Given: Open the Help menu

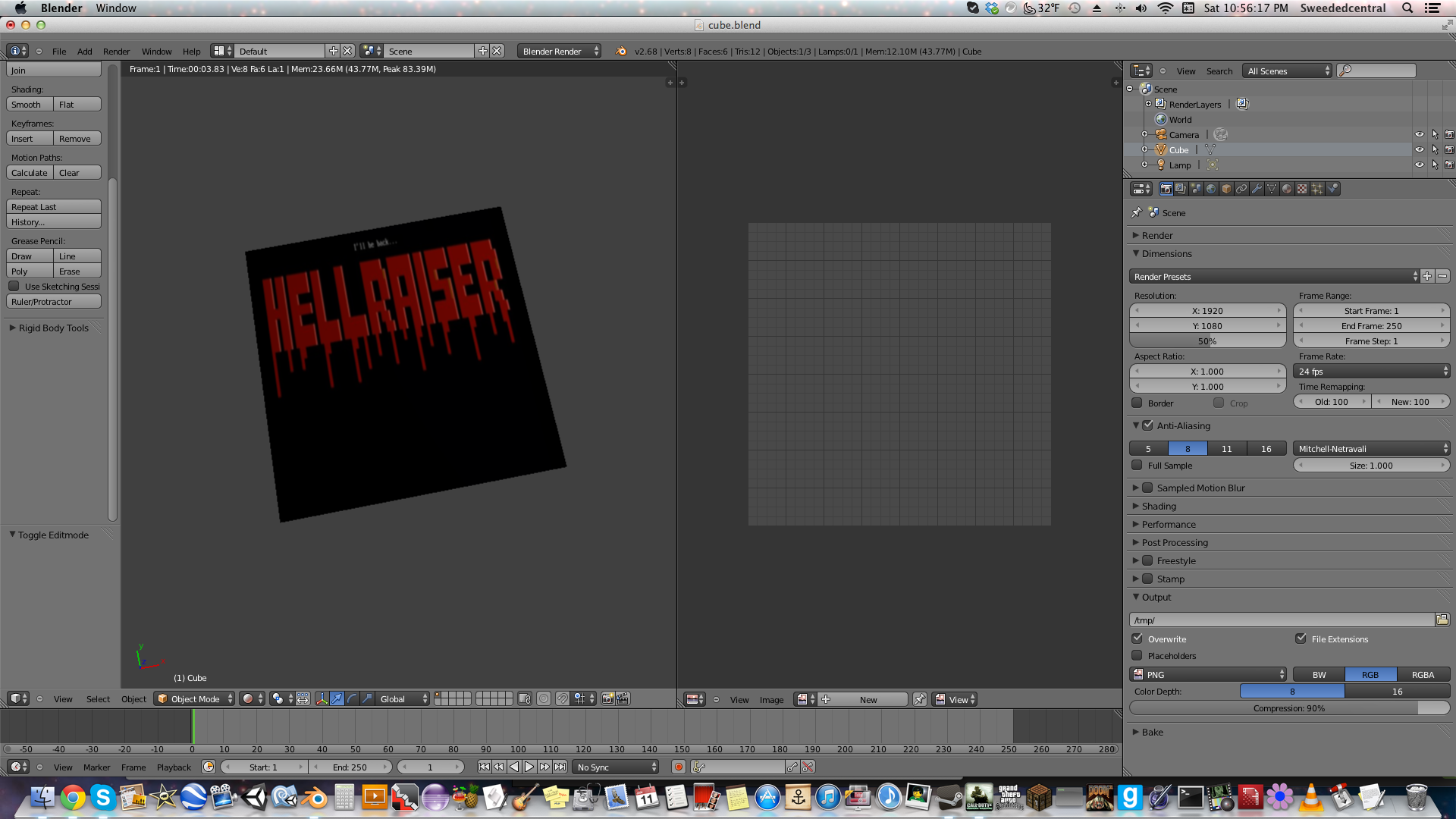Looking at the screenshot, I should 191,51.
